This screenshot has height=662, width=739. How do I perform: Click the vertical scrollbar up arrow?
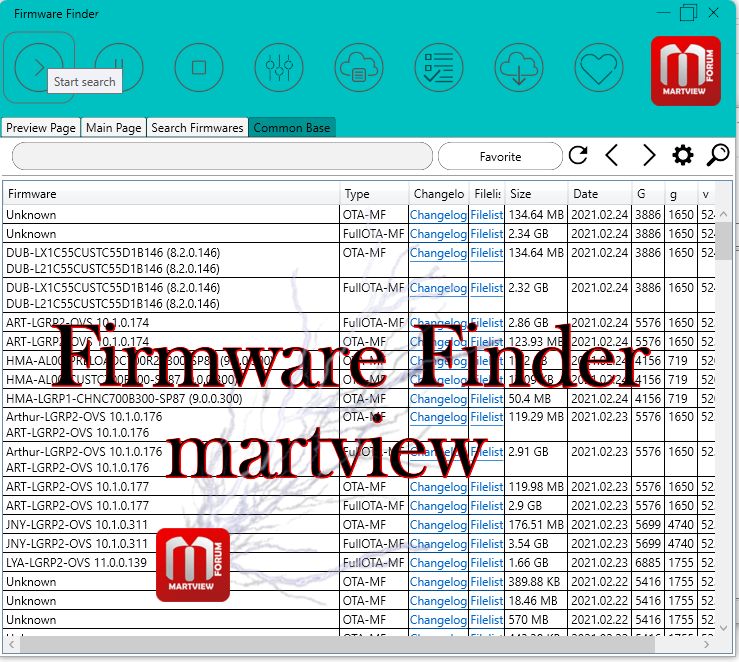pos(723,214)
